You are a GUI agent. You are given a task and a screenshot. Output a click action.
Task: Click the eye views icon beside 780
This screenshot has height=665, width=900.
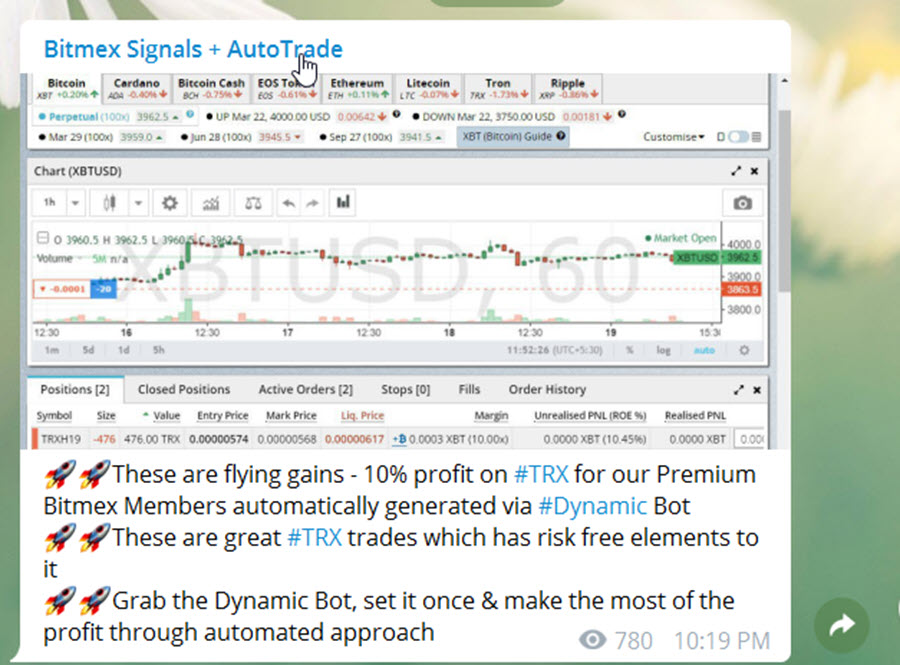point(592,640)
